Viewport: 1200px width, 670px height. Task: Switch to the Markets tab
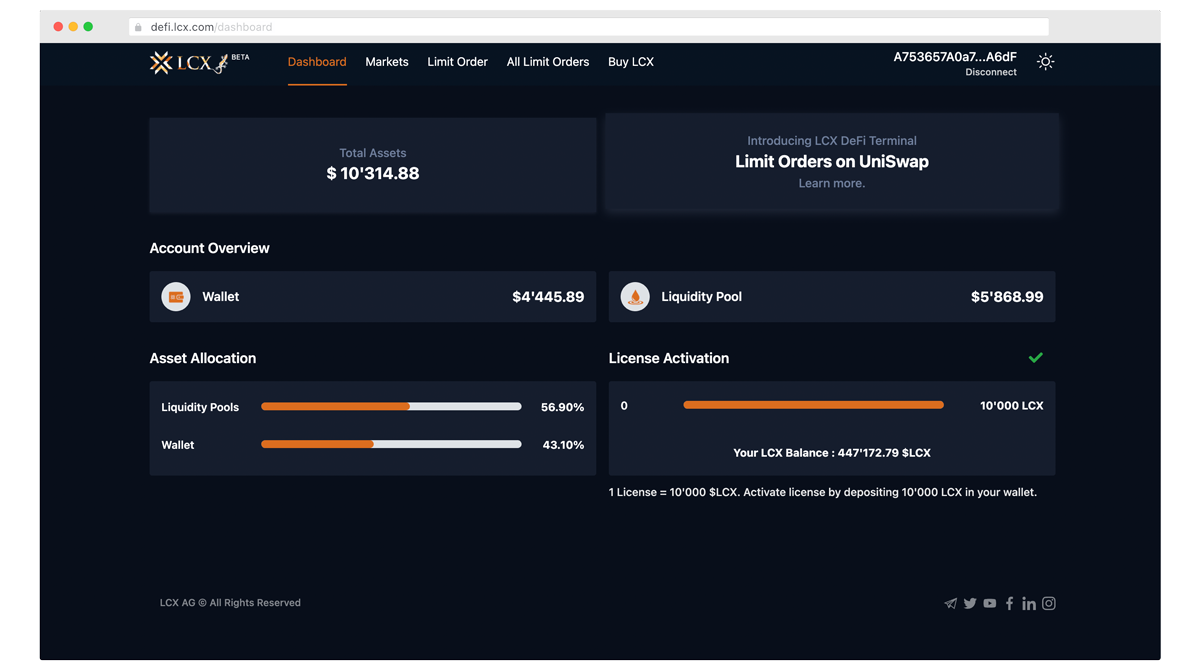(x=387, y=62)
